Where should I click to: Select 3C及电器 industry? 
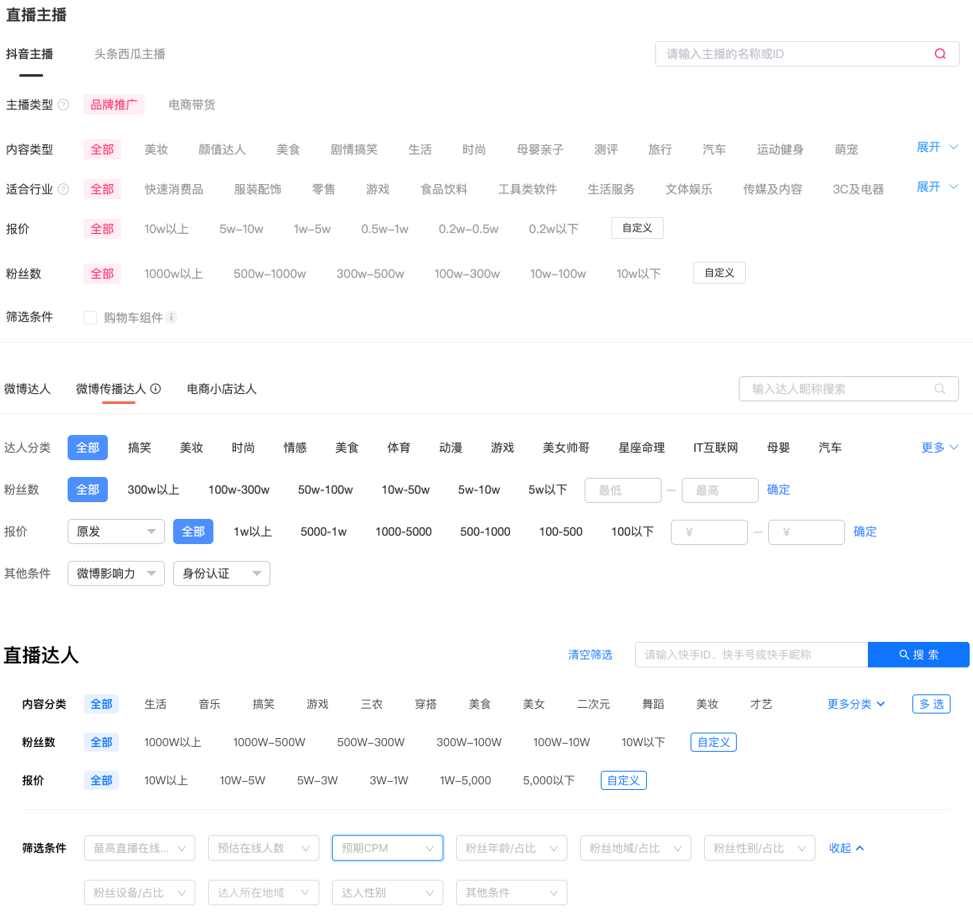pos(858,189)
